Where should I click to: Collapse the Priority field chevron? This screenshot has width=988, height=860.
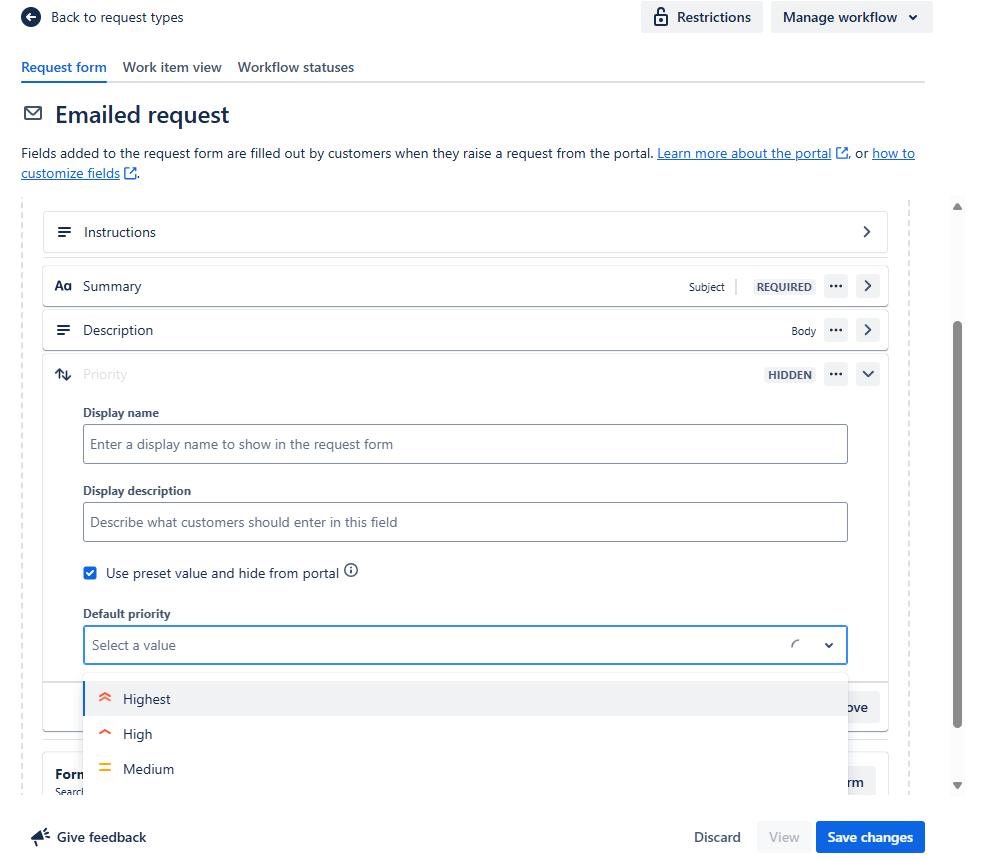click(x=868, y=374)
